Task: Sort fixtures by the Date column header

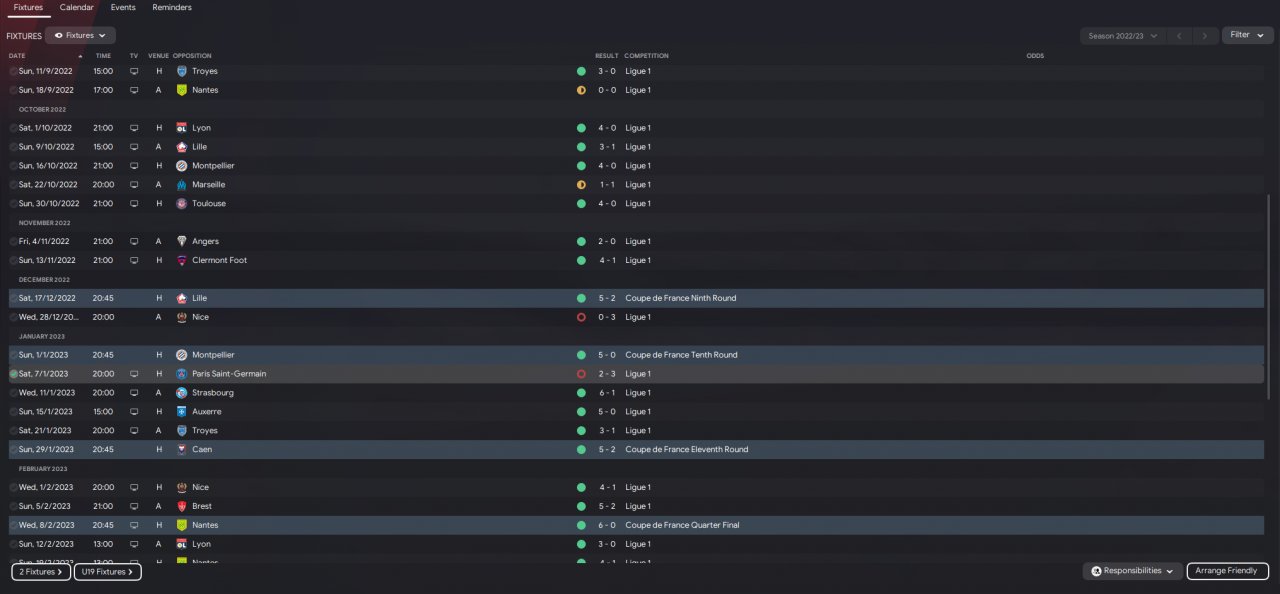Action: (17, 56)
